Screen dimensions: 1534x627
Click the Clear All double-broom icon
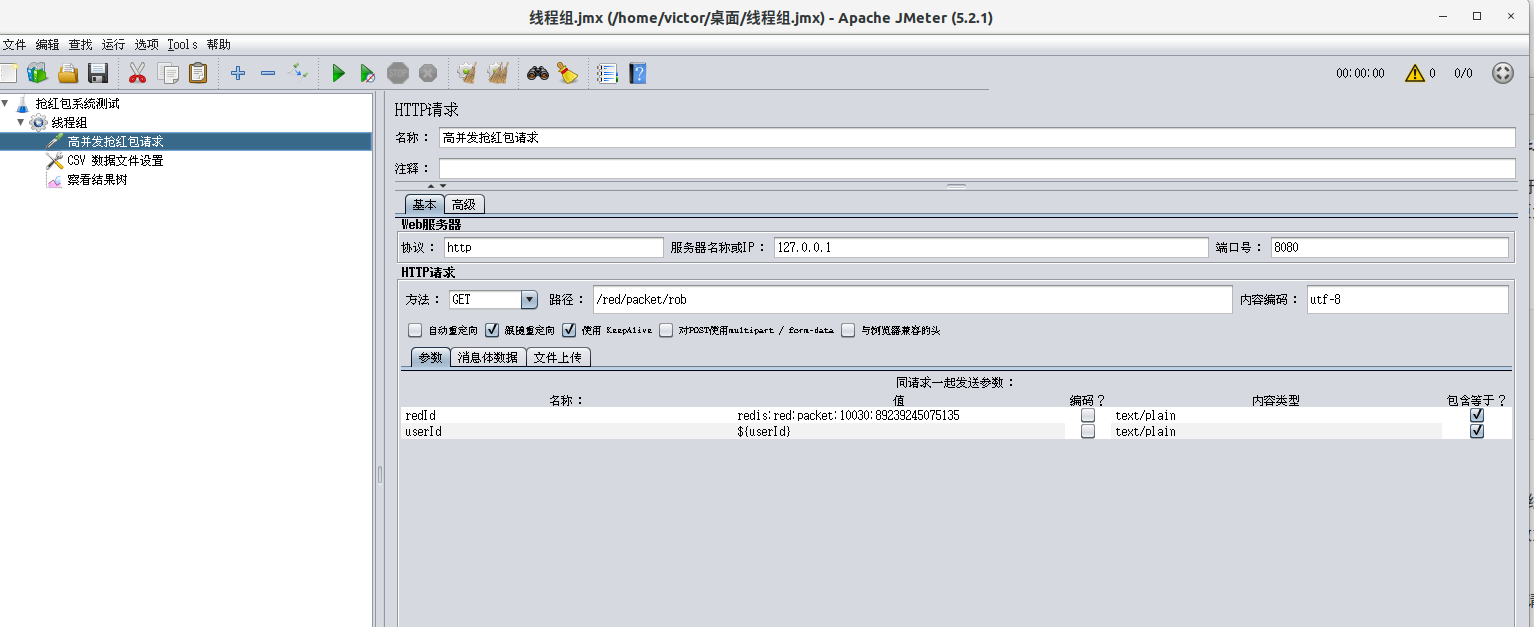[x=498, y=73]
